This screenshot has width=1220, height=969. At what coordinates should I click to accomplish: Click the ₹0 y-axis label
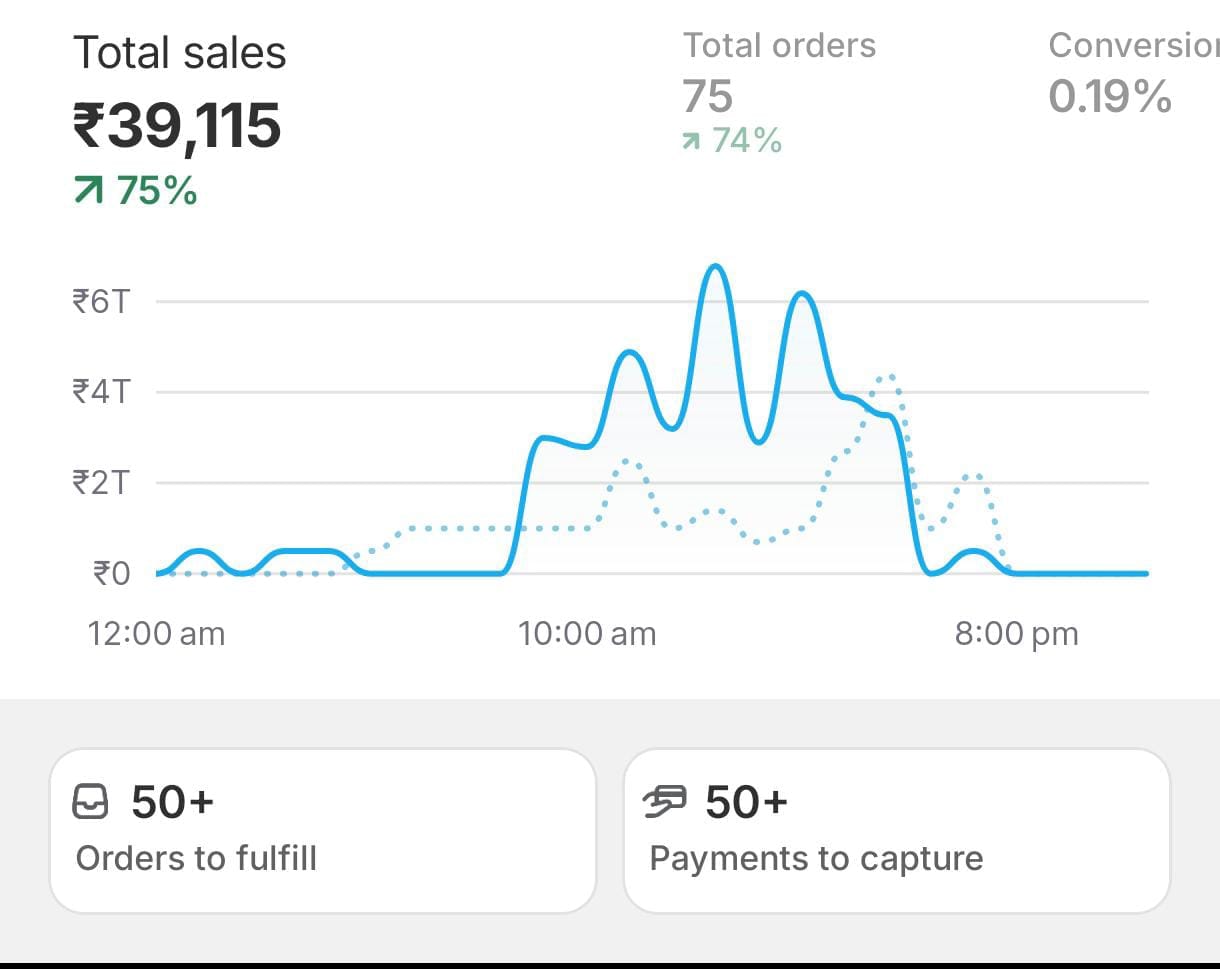(111, 574)
